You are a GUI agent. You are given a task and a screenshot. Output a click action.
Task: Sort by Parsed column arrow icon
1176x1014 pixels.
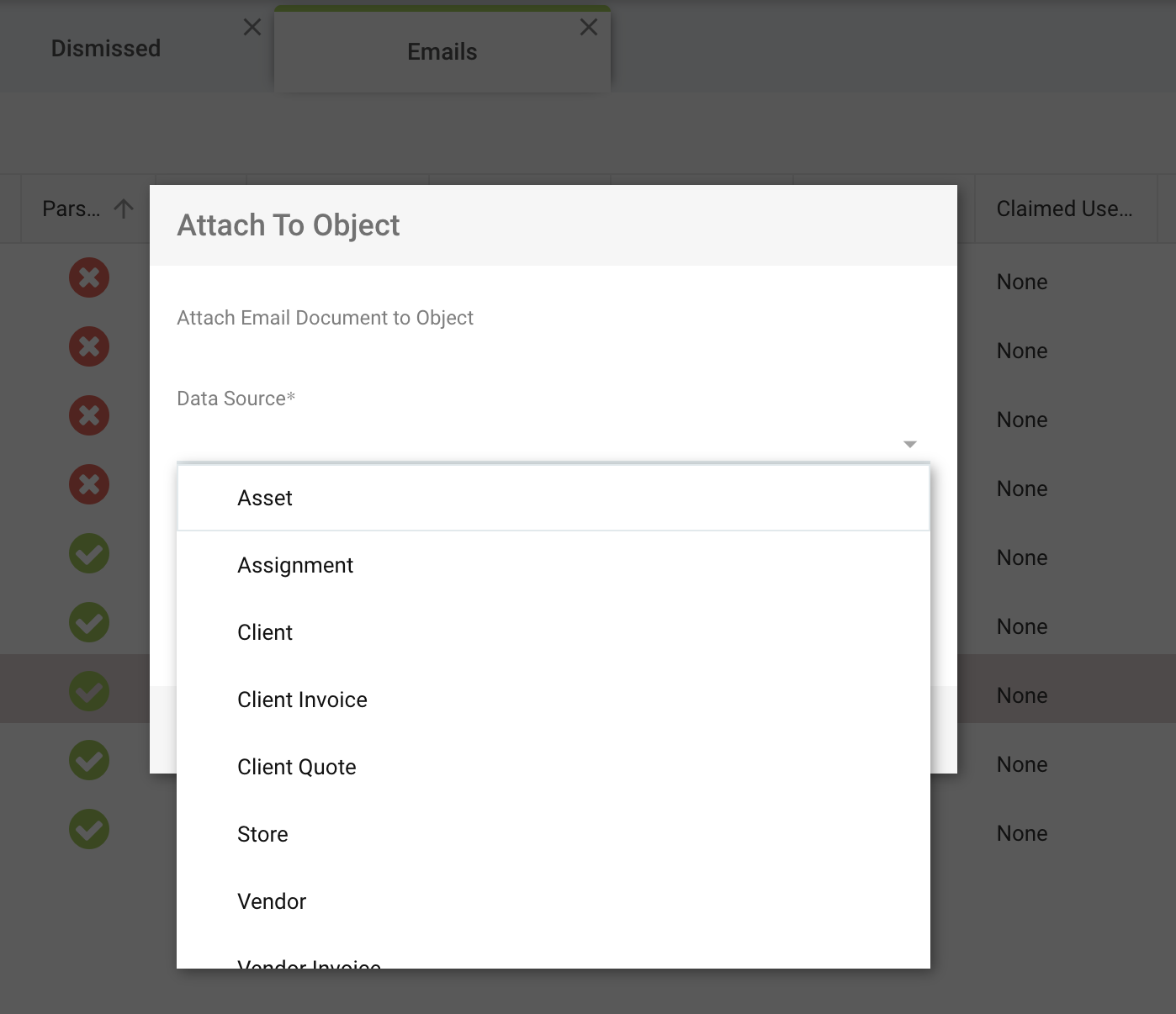click(x=124, y=209)
